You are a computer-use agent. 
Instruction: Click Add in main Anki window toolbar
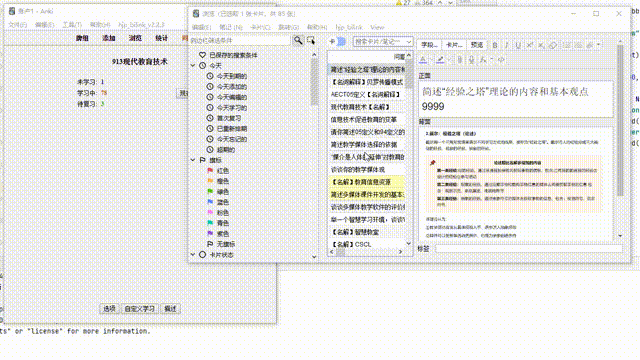[x=109, y=38]
